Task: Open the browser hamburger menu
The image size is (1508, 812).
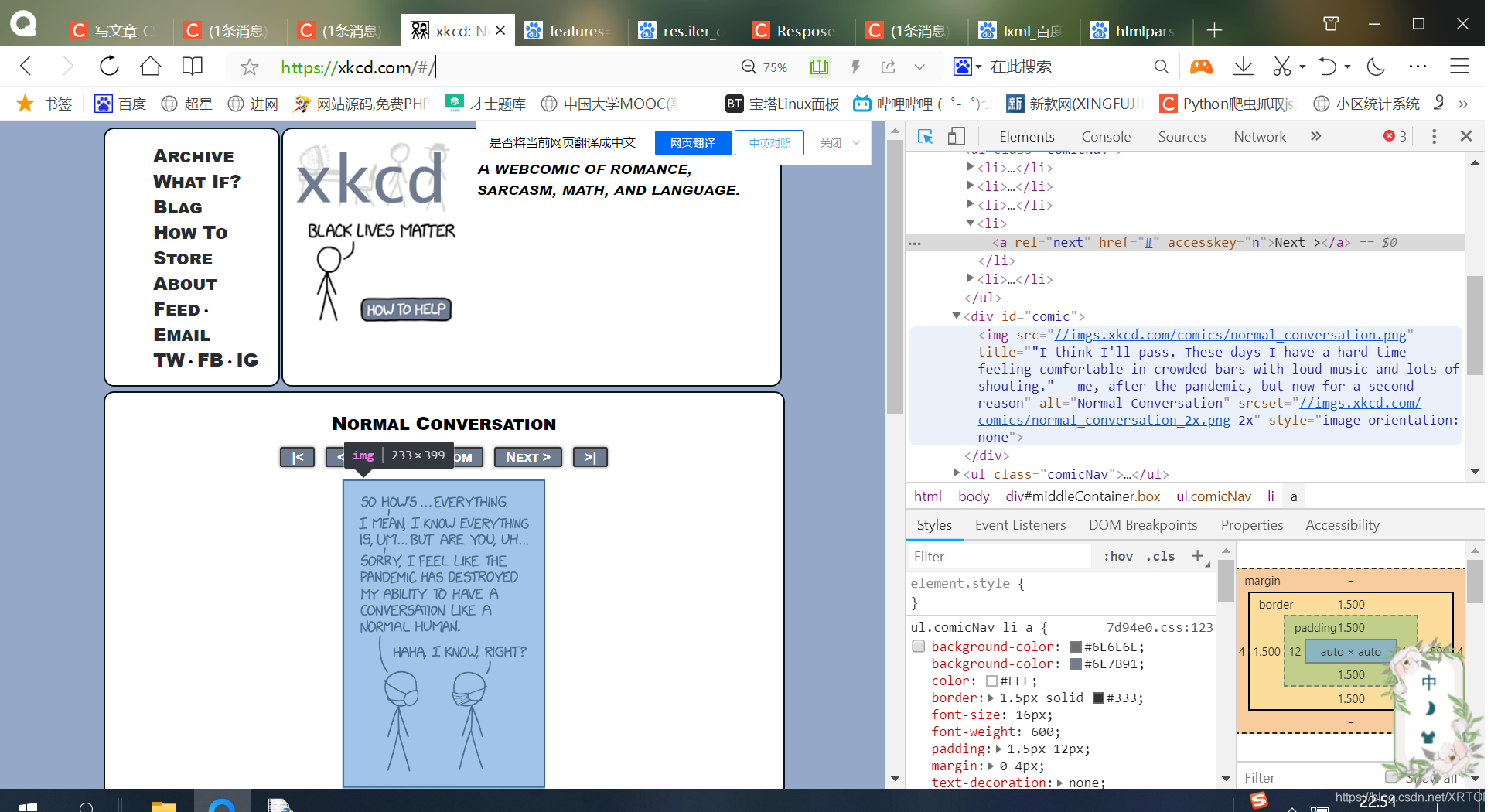Action: tap(1459, 67)
